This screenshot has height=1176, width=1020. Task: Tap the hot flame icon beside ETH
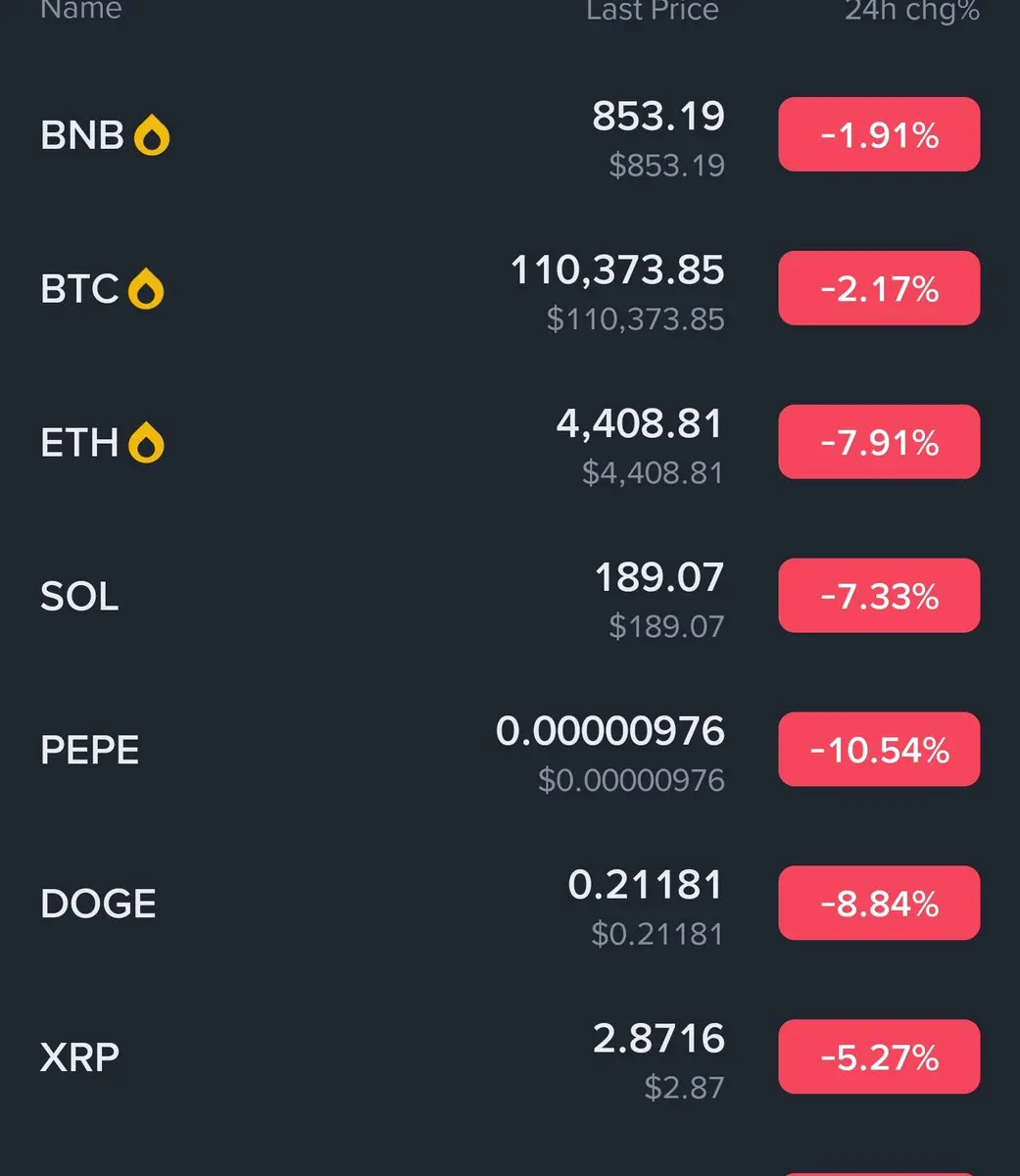[x=146, y=443]
